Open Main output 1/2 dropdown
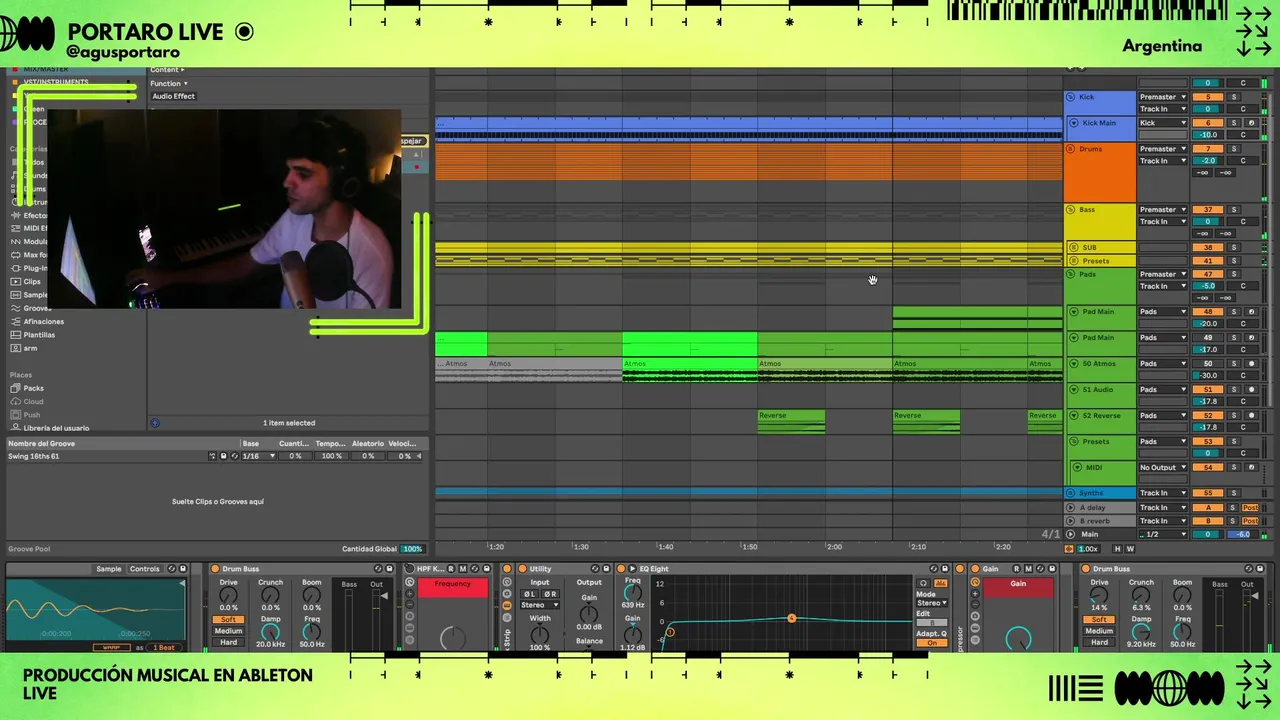Screen dimensions: 1280x720 pos(1163,534)
